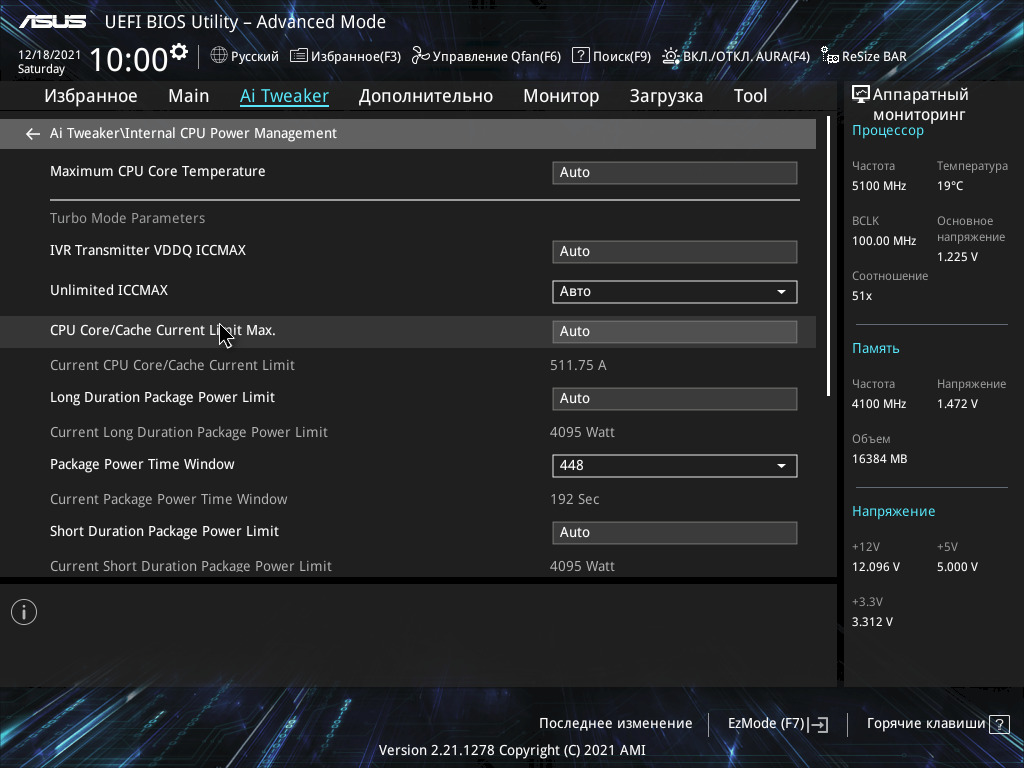The image size is (1024, 768).
Task: Click the 16384 MB memory size value
Action: click(x=880, y=459)
